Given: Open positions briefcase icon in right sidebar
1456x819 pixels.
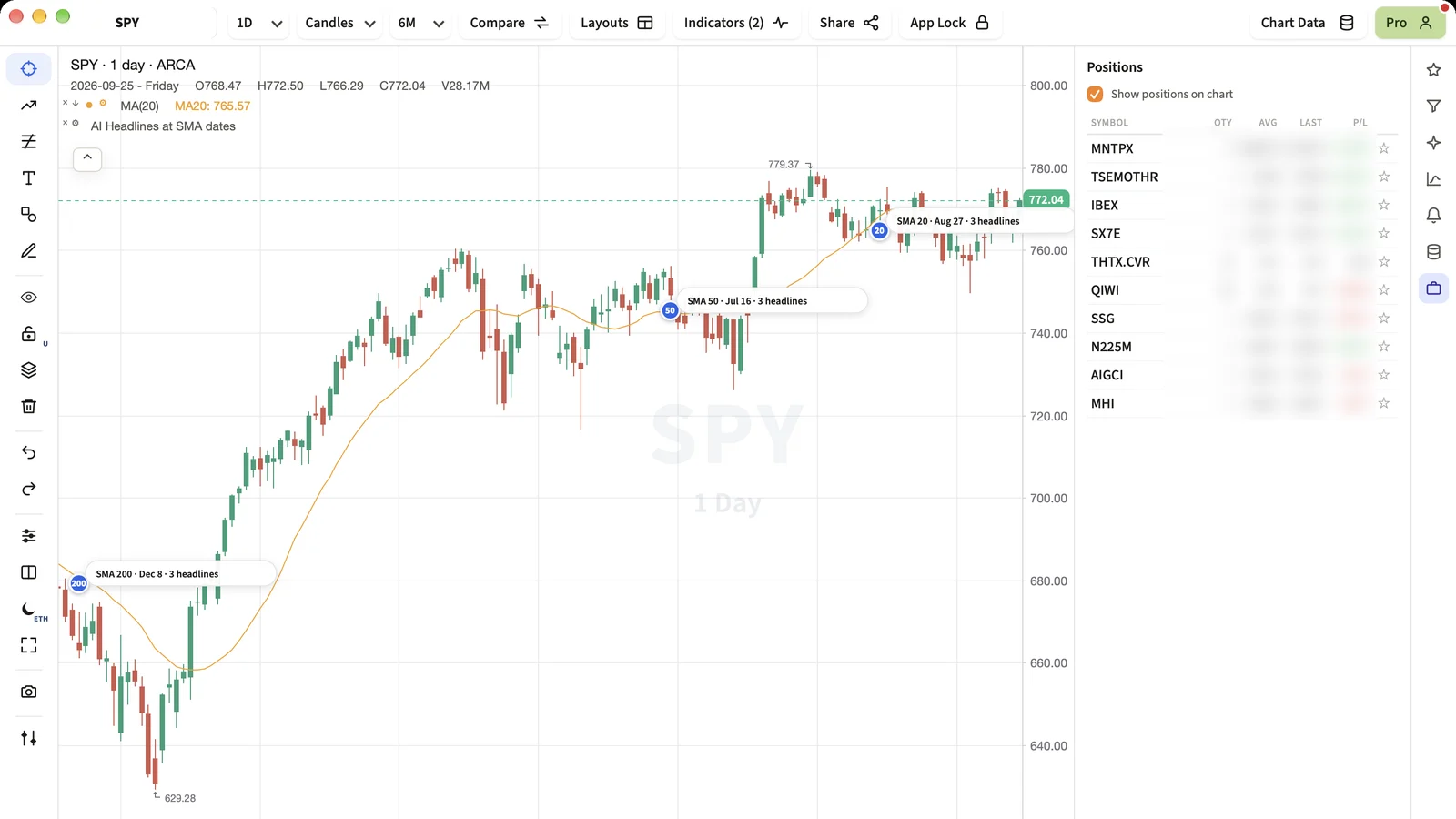Looking at the screenshot, I should [x=1434, y=288].
